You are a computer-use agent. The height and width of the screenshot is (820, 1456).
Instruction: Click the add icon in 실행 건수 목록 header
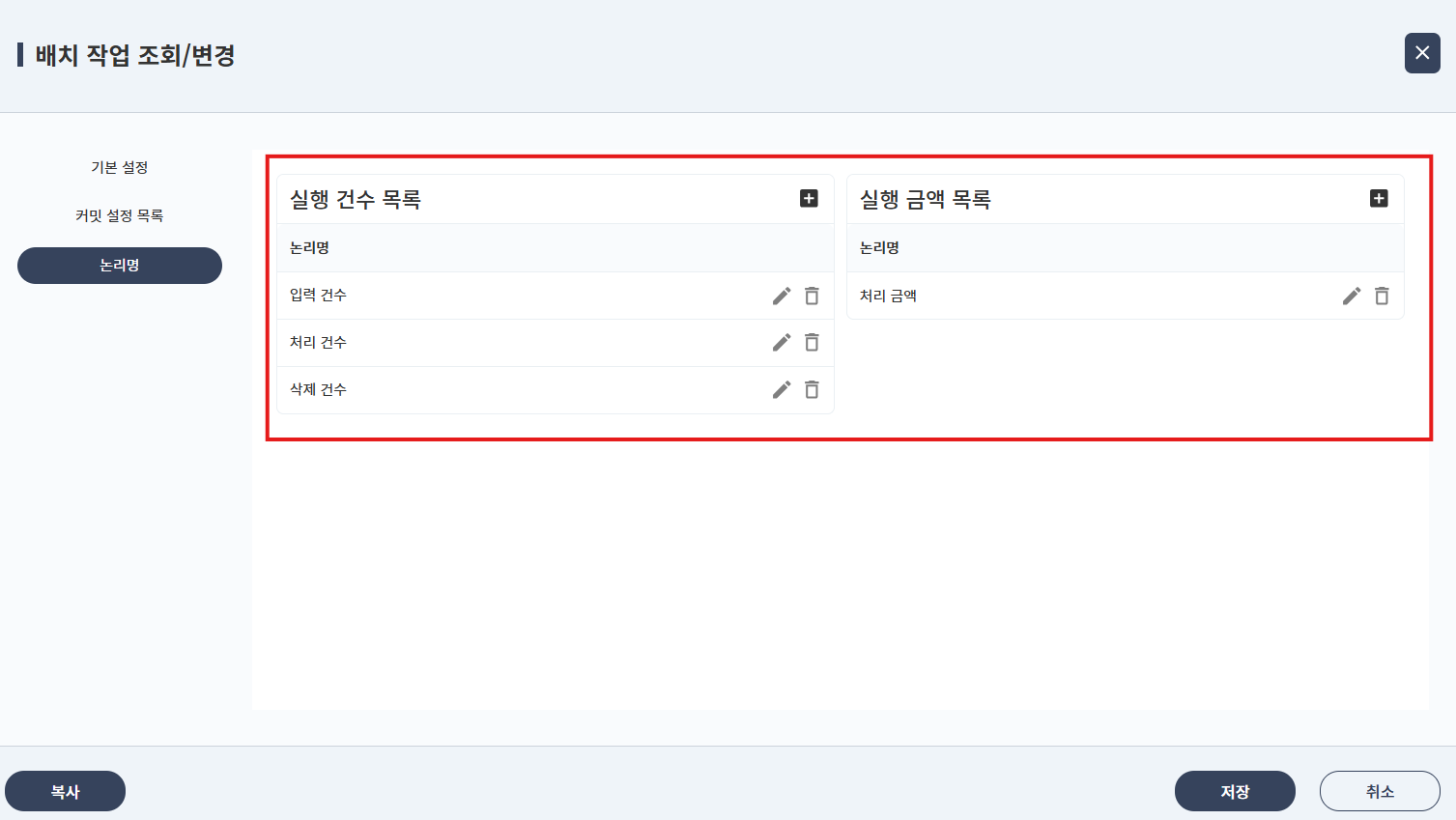click(x=809, y=198)
